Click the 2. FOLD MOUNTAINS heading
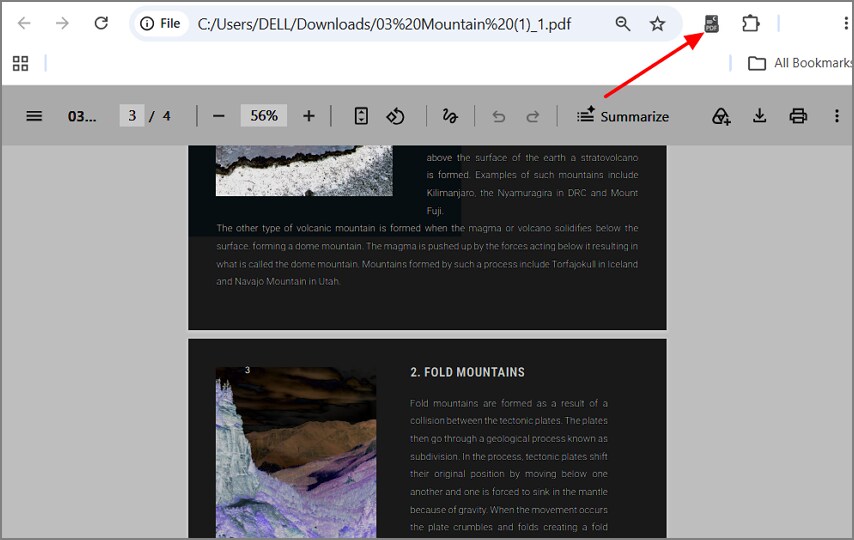Viewport: 854px width, 540px height. pos(467,372)
